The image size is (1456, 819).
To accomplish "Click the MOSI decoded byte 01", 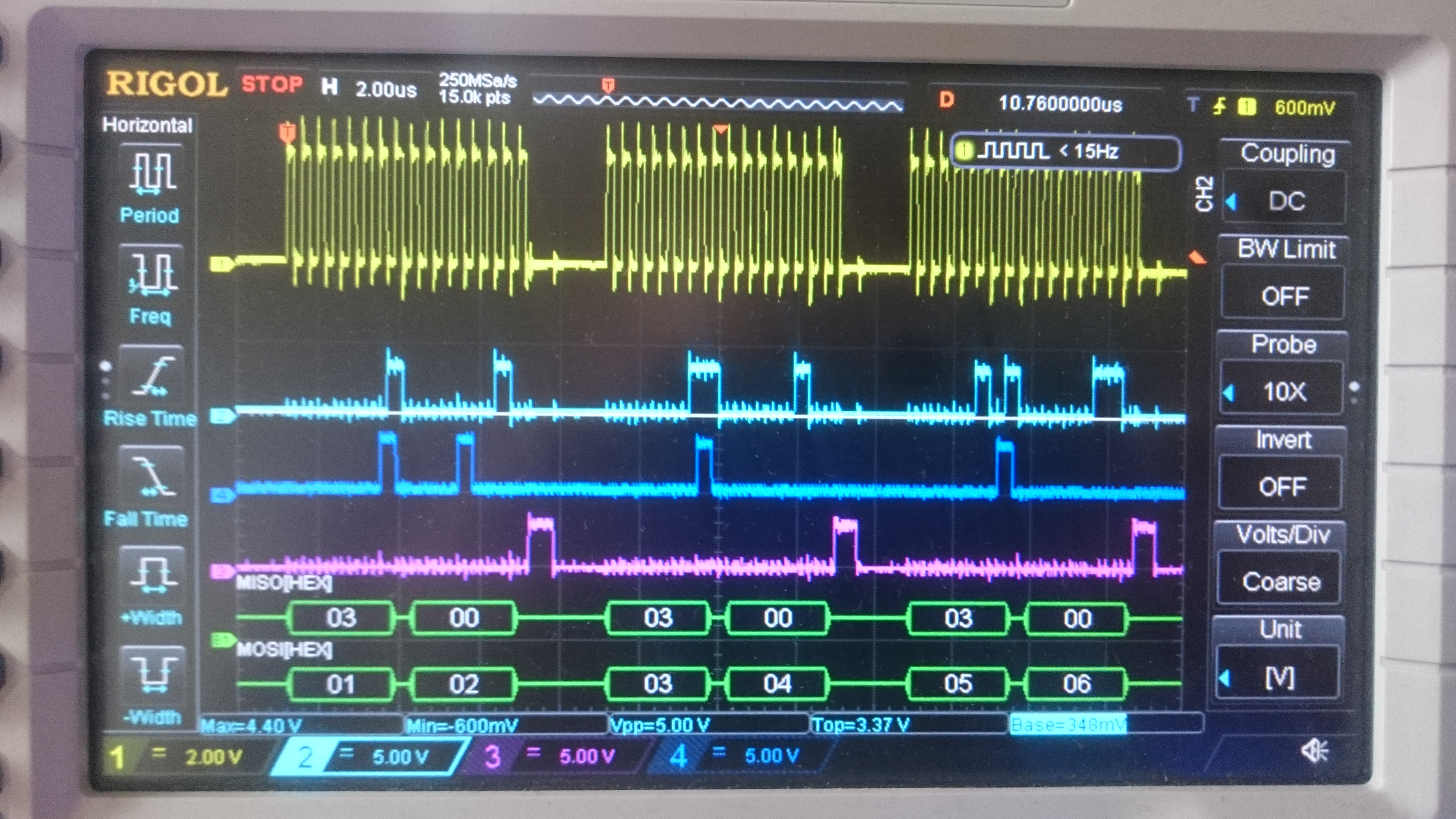I will point(340,684).
